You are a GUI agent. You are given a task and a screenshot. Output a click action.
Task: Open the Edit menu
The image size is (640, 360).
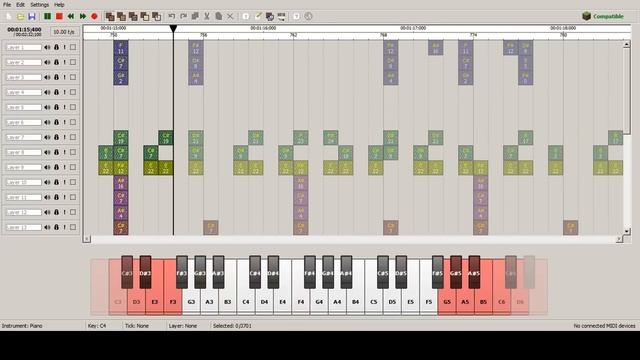(20, 5)
